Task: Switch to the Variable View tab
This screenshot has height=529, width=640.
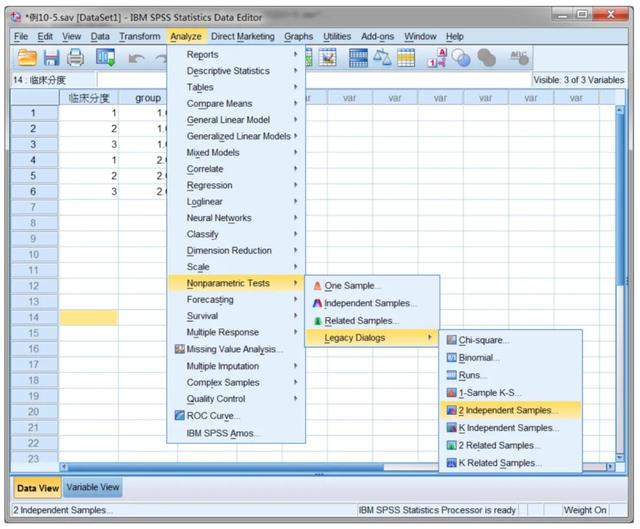Action: click(93, 487)
